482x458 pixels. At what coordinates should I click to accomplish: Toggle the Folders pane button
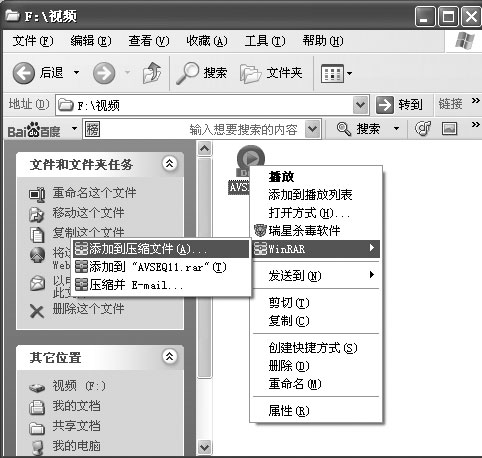click(271, 73)
